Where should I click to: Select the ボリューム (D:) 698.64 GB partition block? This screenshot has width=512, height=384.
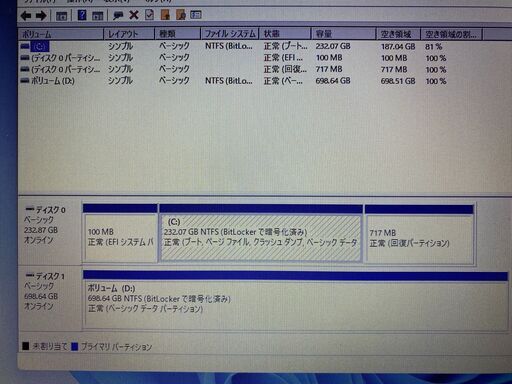pyautogui.click(x=296, y=302)
